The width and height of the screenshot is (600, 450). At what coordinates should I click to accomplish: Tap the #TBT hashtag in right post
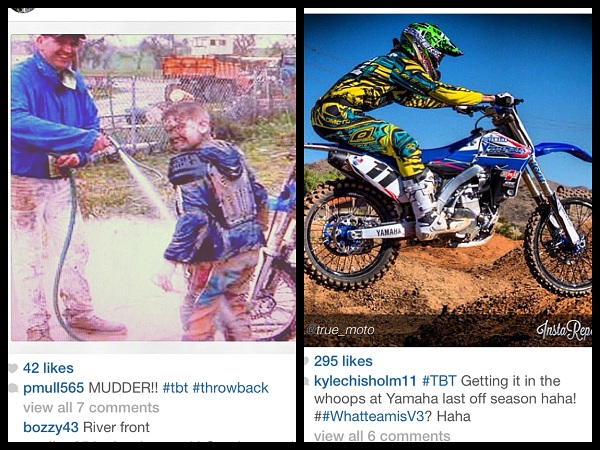pos(439,381)
